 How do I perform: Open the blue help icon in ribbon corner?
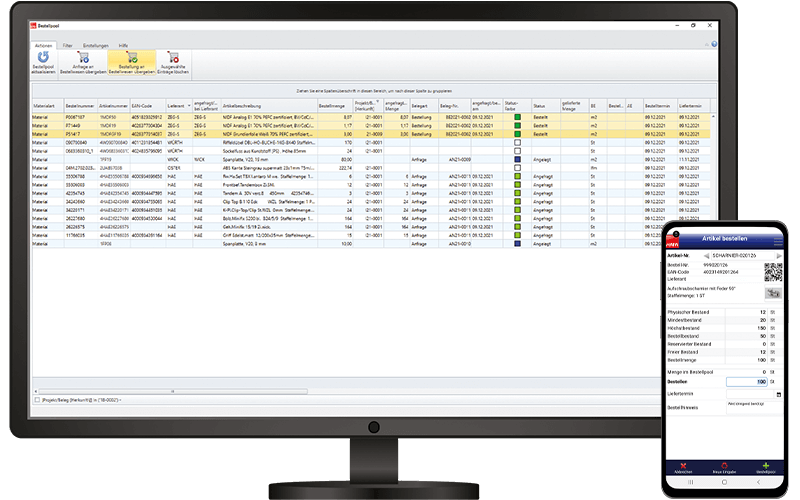pyautogui.click(x=714, y=44)
